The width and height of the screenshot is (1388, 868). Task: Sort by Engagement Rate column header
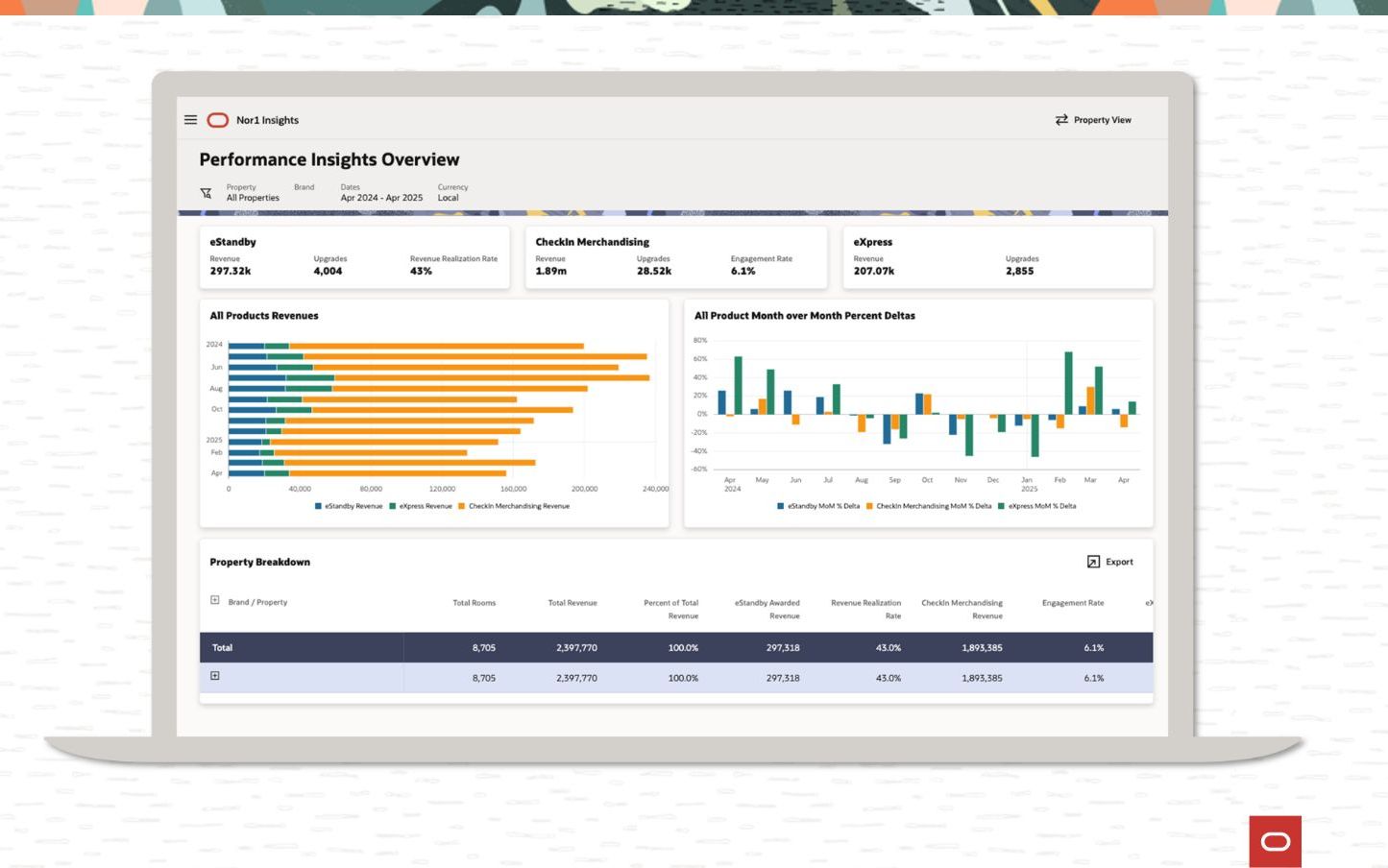(x=1073, y=603)
